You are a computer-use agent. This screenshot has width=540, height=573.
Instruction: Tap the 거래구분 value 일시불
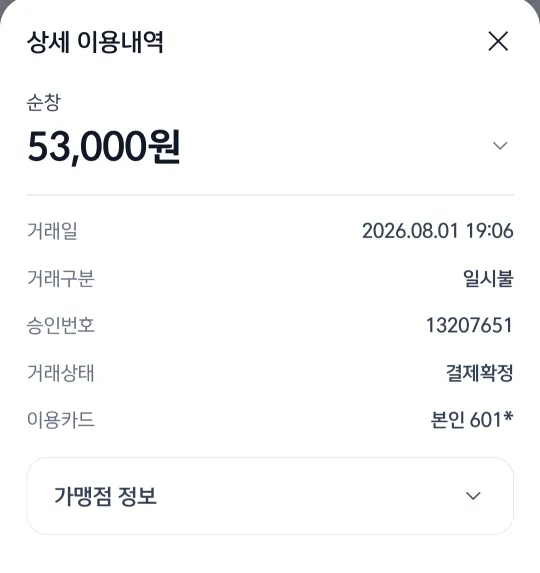point(488,278)
